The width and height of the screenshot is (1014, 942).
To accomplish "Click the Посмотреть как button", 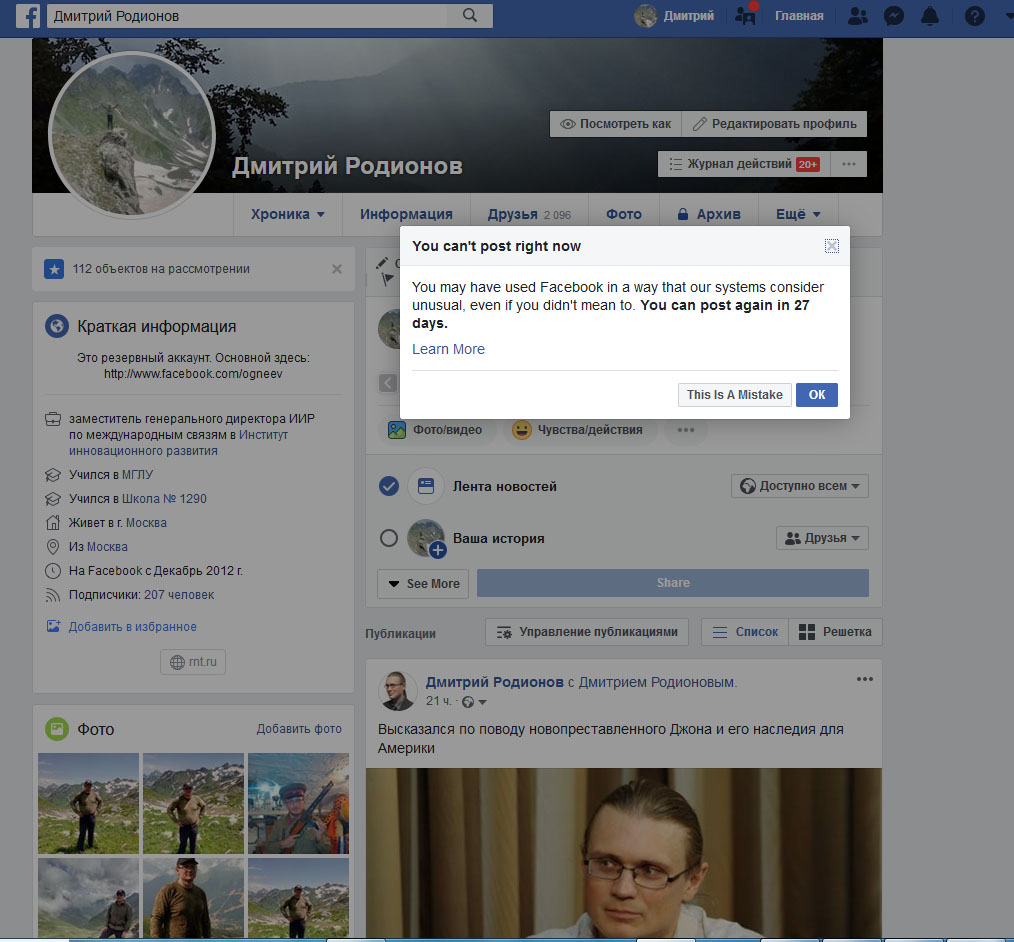I will coord(616,124).
